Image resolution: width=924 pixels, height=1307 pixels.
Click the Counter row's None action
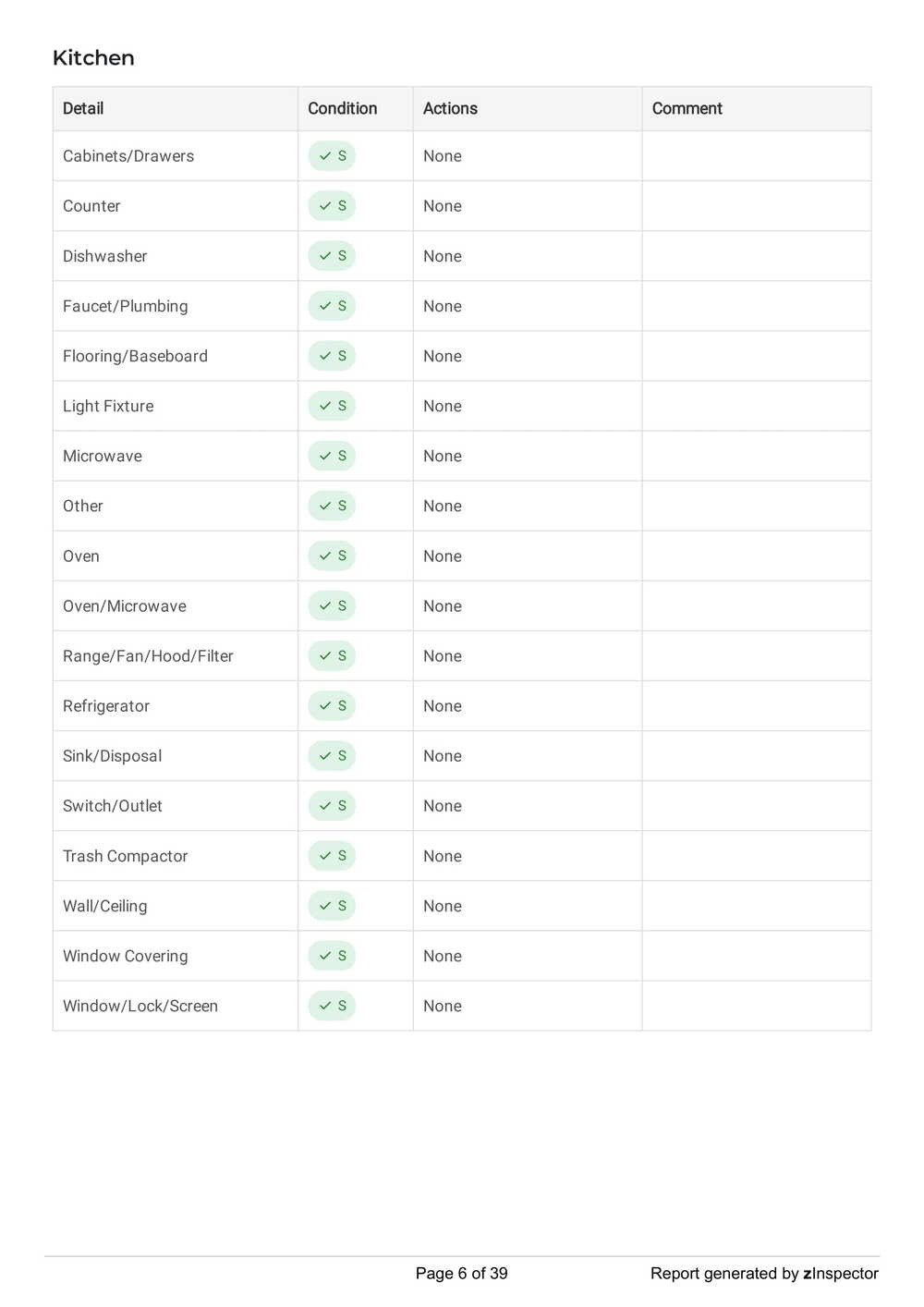click(443, 206)
